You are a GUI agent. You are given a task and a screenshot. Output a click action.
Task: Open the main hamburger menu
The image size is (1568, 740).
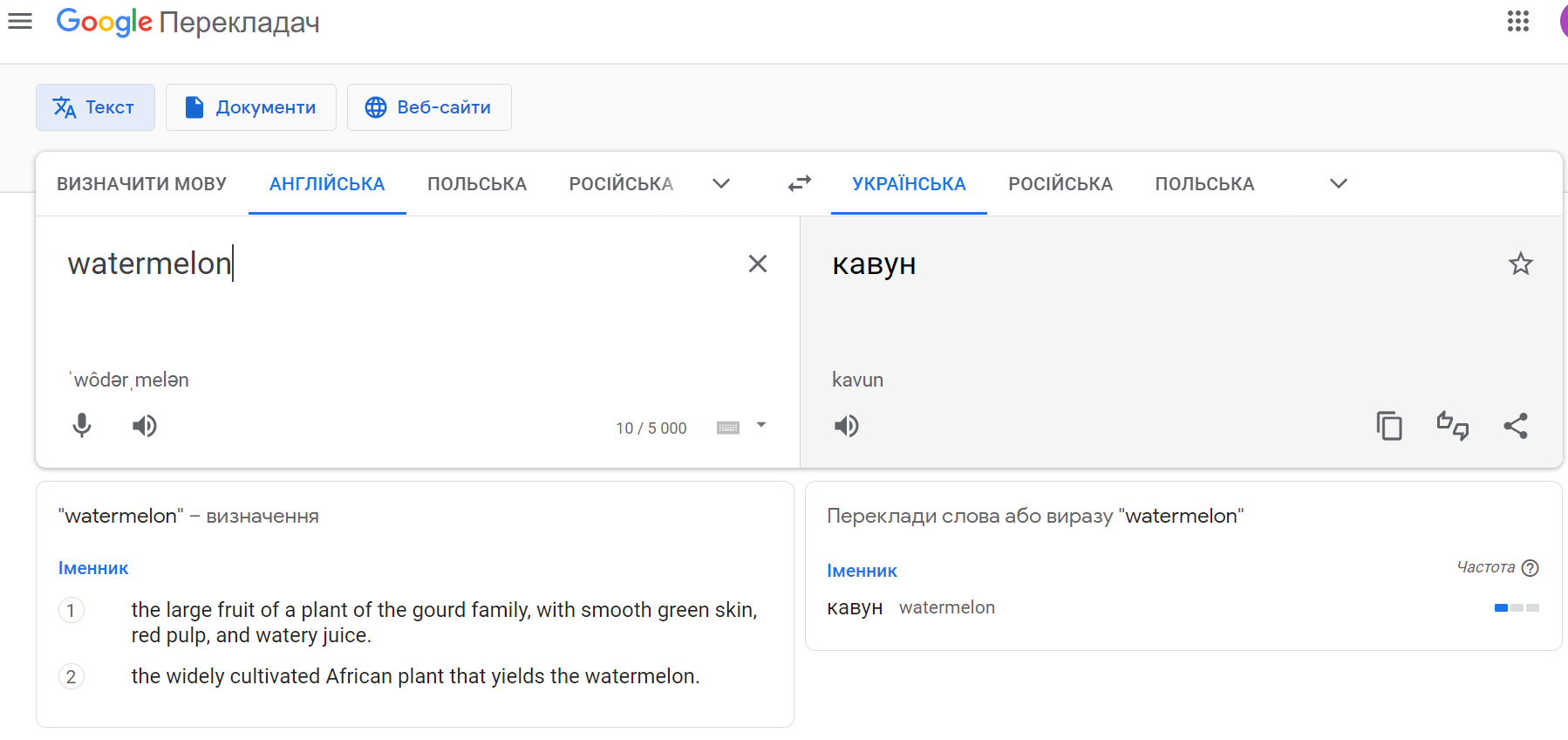coord(20,22)
